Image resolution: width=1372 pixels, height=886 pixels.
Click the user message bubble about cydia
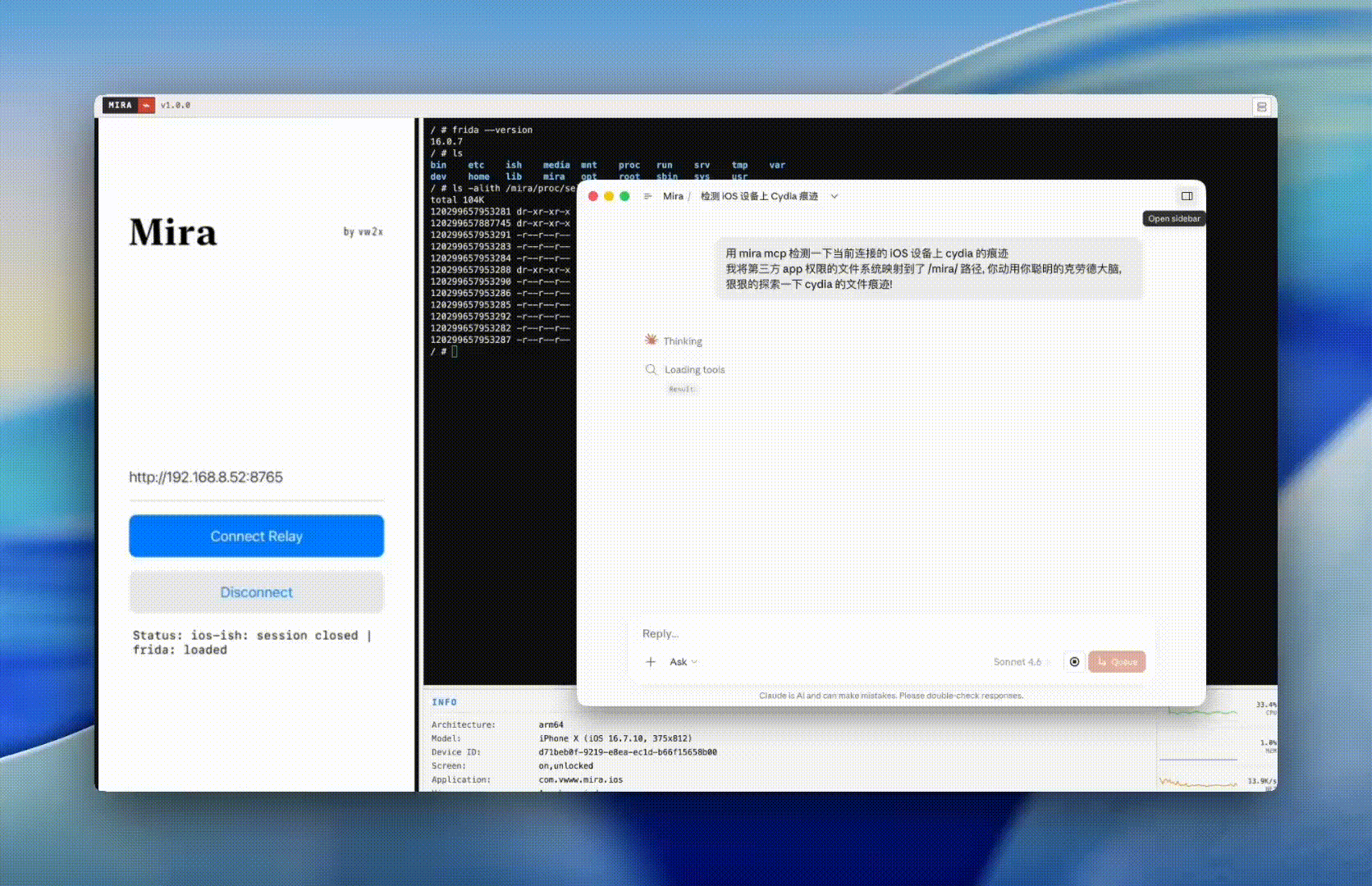coord(929,268)
